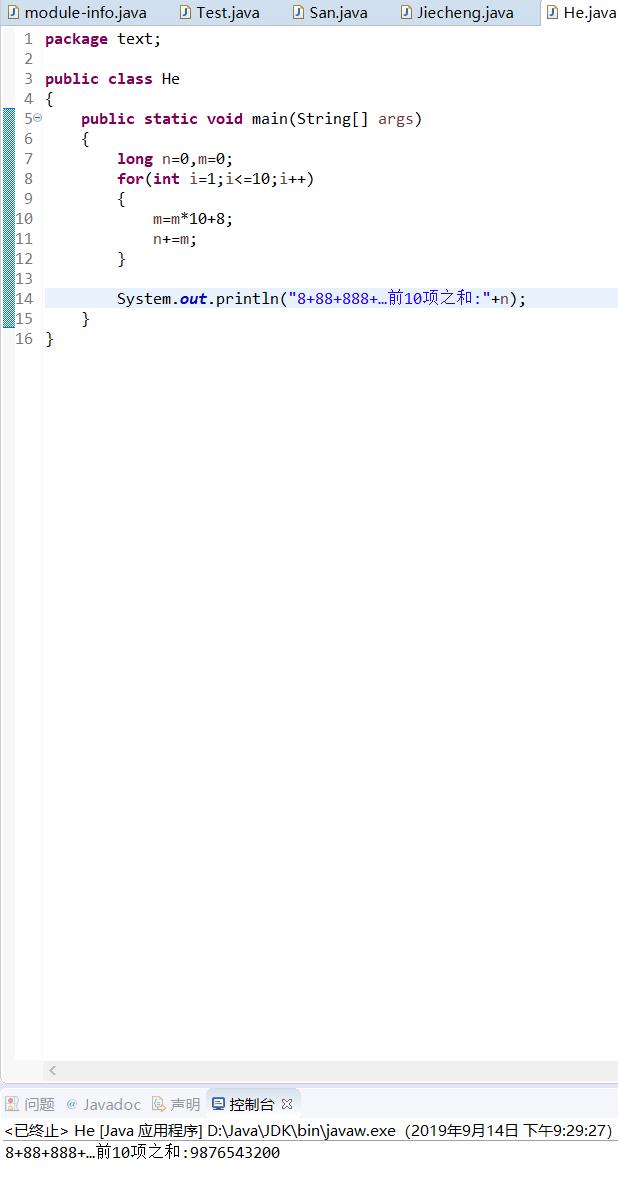
Task: Open the Jiecheng.java editor tab
Action: pyautogui.click(x=457, y=13)
